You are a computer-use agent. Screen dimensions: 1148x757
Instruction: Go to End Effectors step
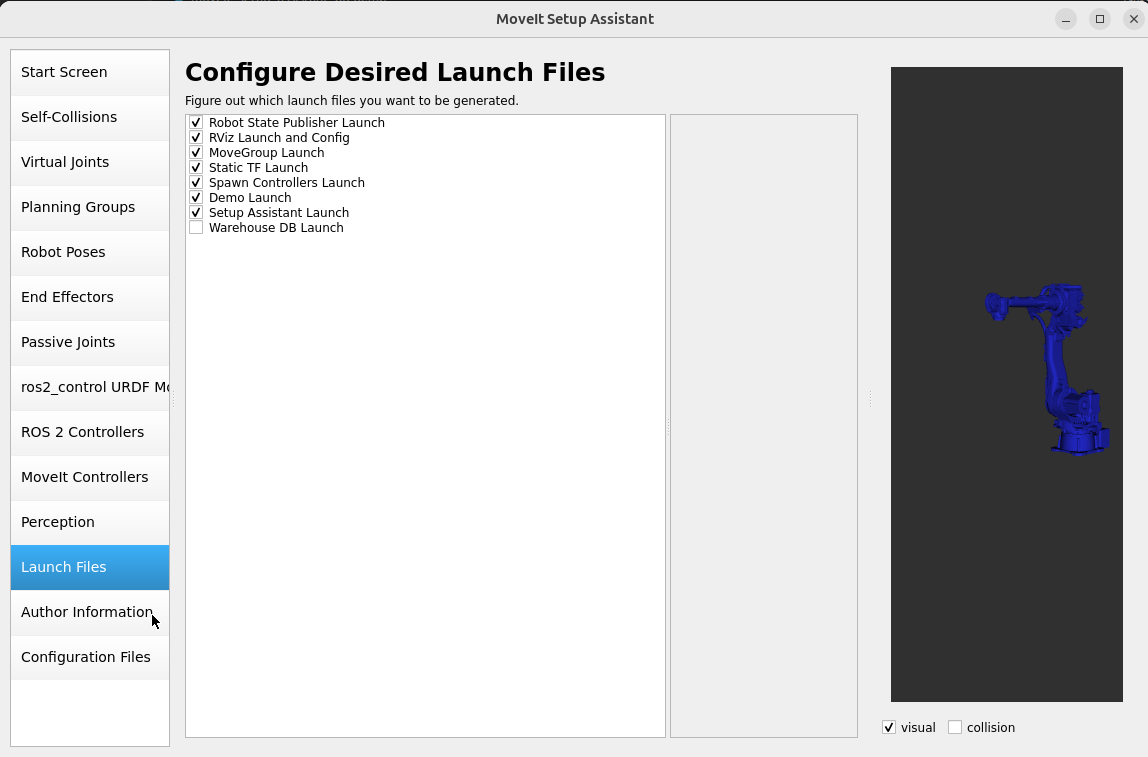pyautogui.click(x=90, y=297)
